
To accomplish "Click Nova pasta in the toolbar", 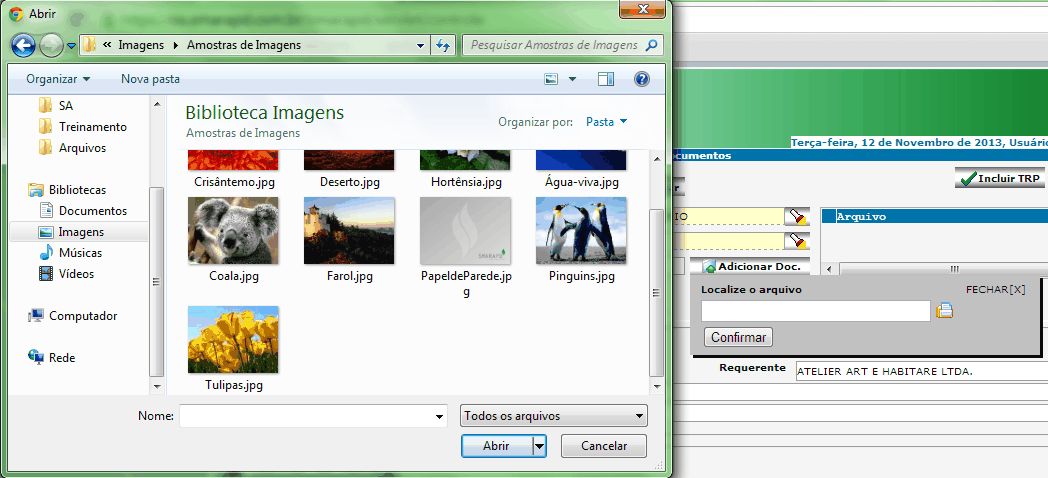I will point(150,79).
